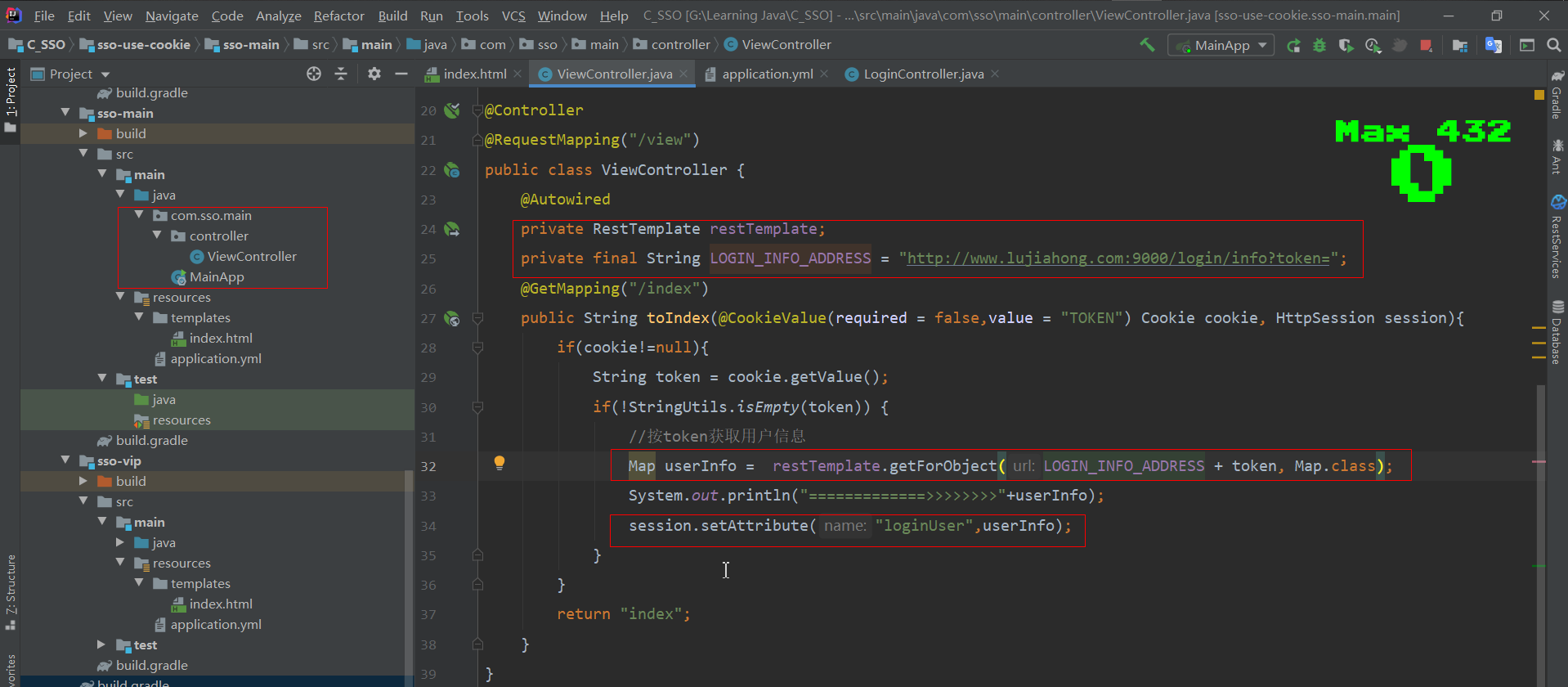
Task: Collapse all nodes in the Project panel
Action: (x=341, y=74)
